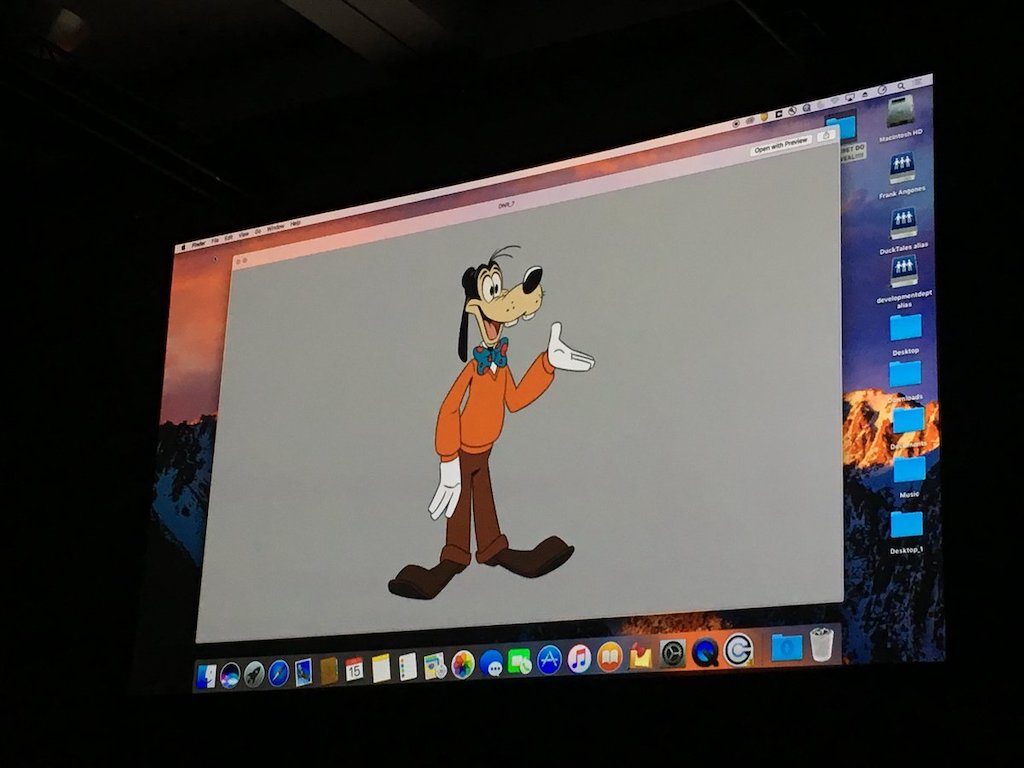Launch Photos app from the Dock
Viewport: 1024px width, 768px height.
[463, 664]
